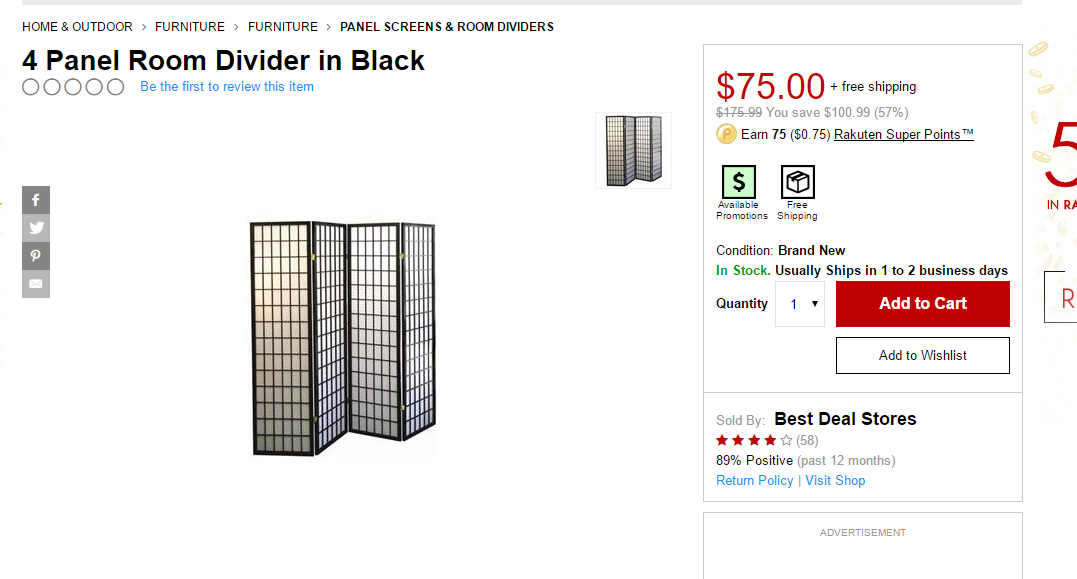Click the Add to Cart button
Image resolution: width=1077 pixels, height=579 pixels.
[922, 304]
